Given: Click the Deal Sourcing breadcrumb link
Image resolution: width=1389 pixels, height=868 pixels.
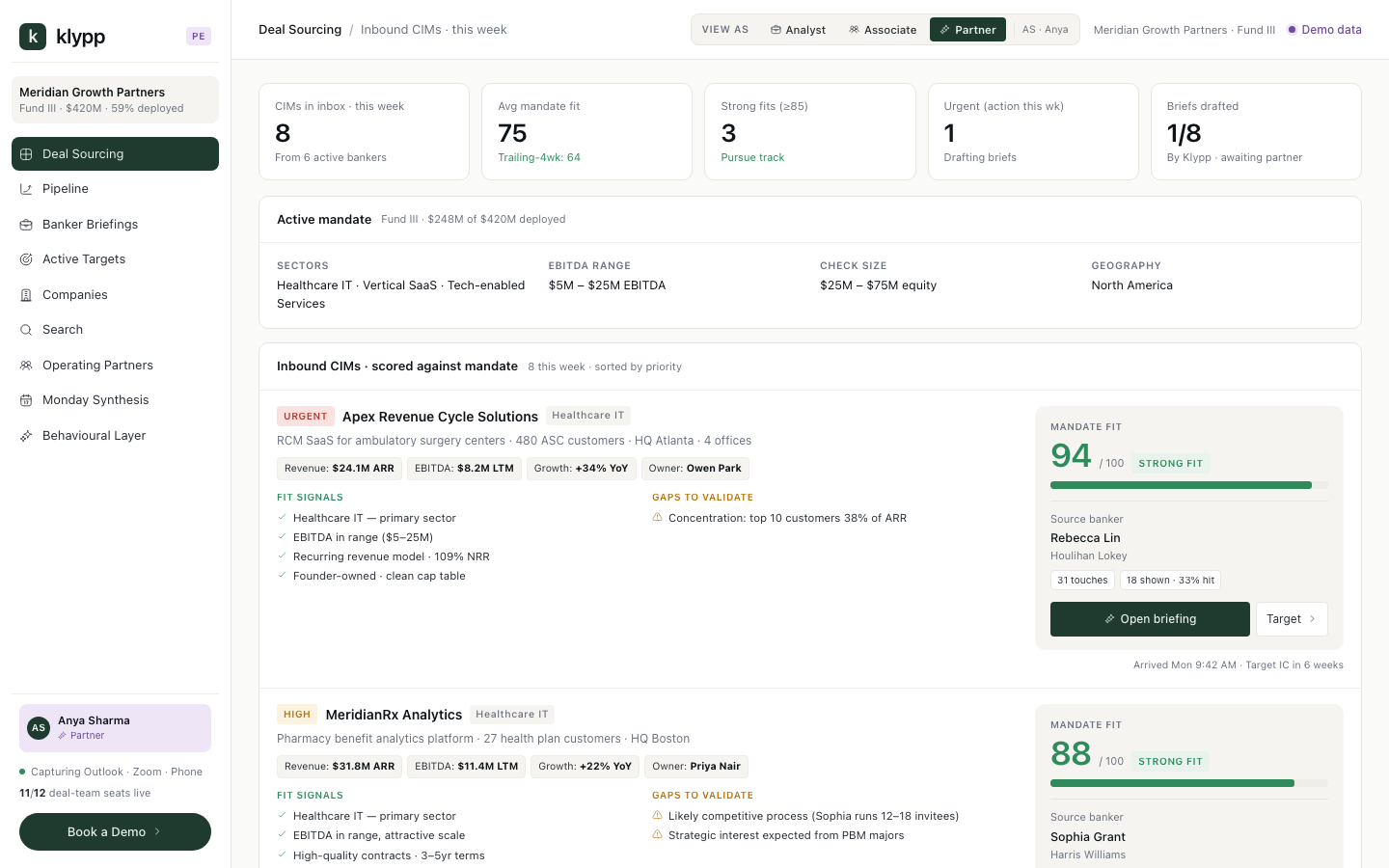Looking at the screenshot, I should pos(300,30).
